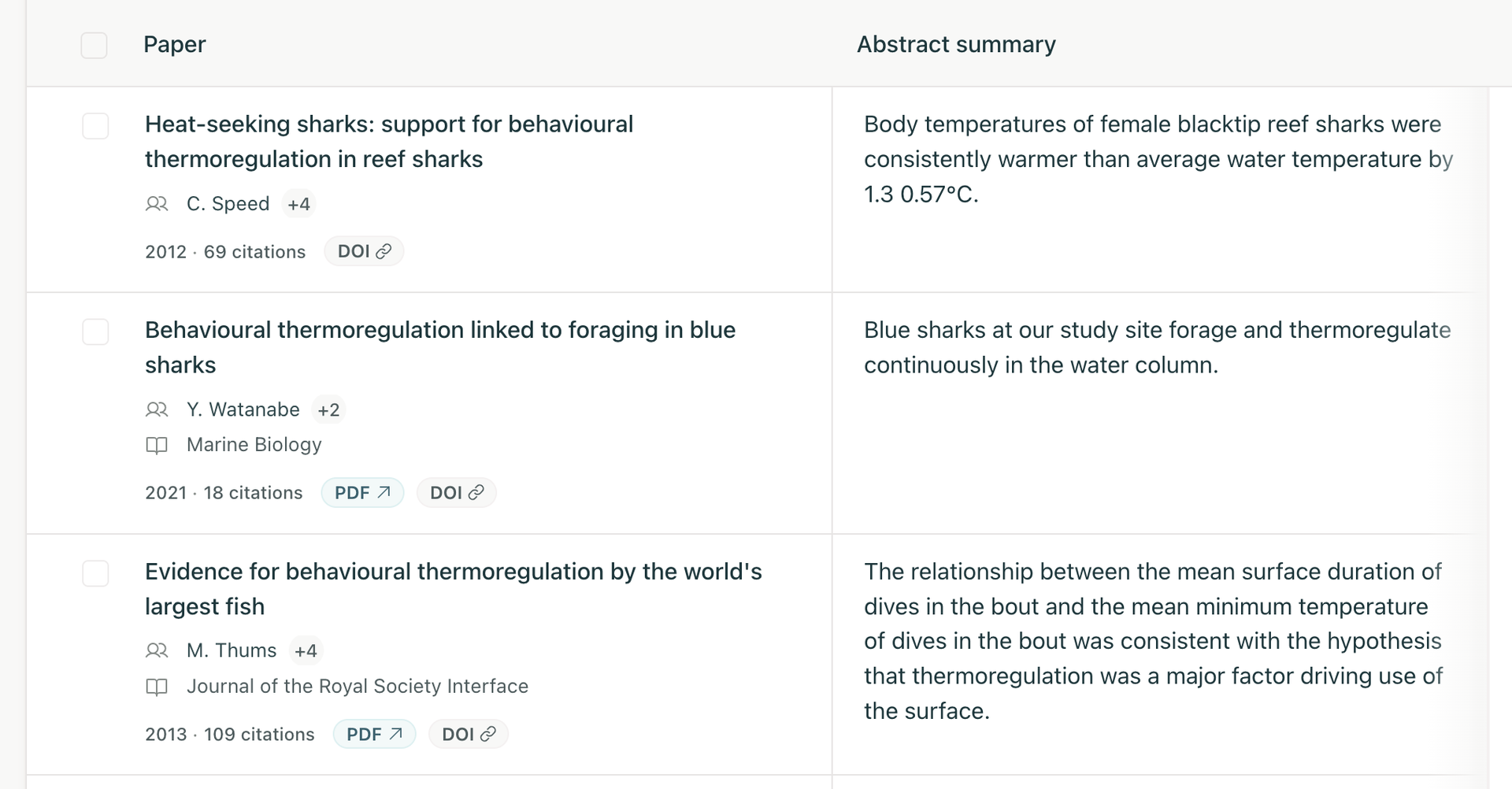The image size is (1512, 789).
Task: Expand the +2 authors next to Y. Watanabe
Action: 328,409
